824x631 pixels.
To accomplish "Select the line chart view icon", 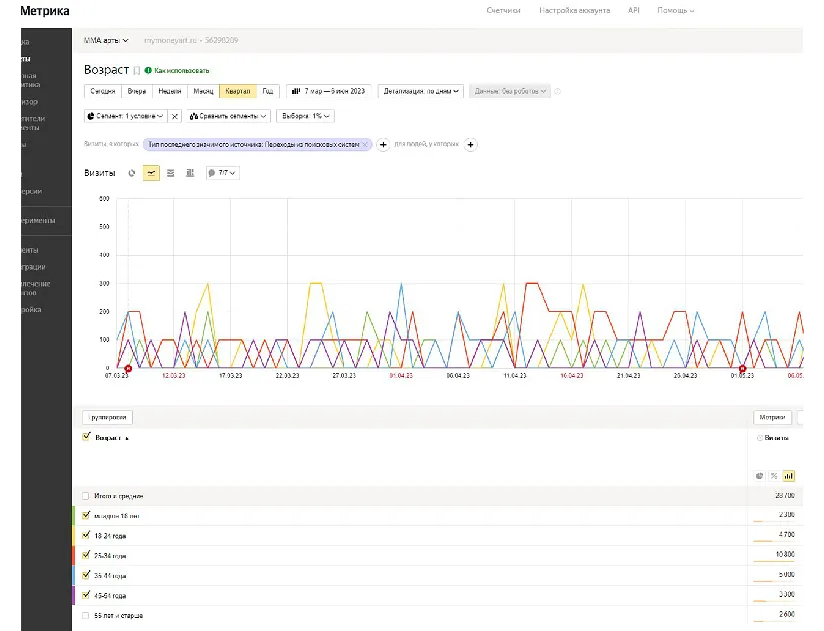I will pyautogui.click(x=151, y=173).
